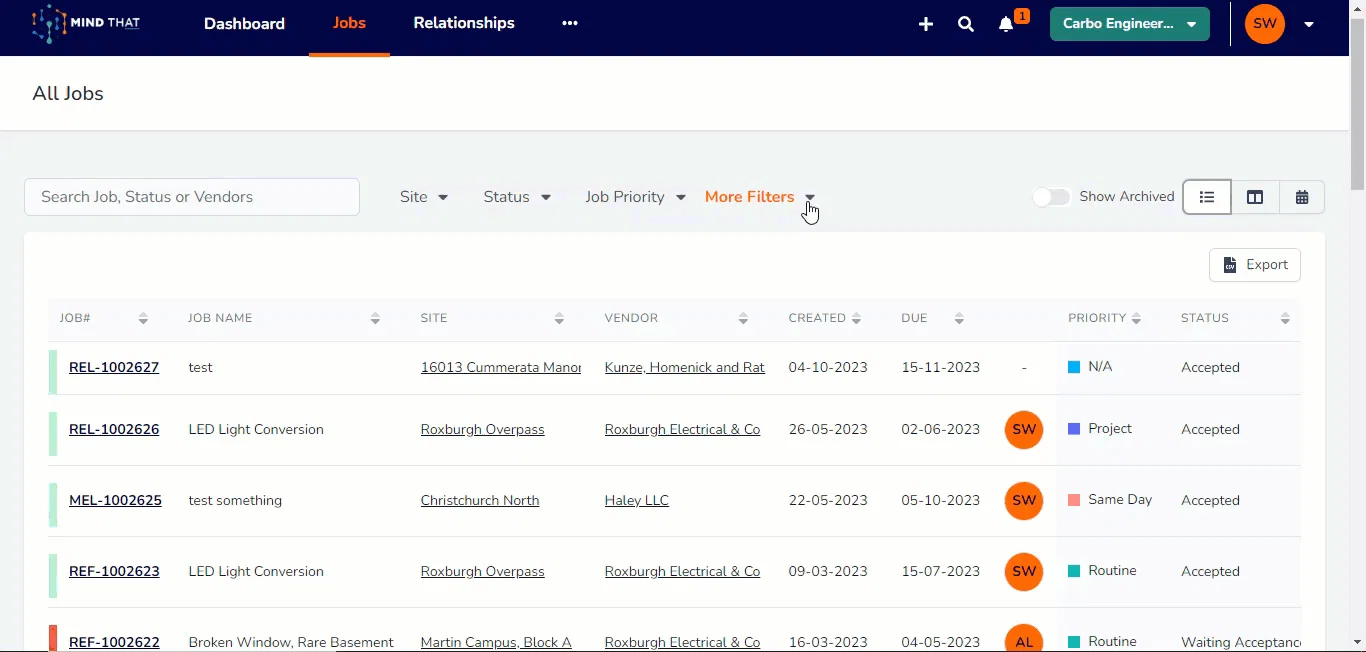Image resolution: width=1366 pixels, height=652 pixels.
Task: Click salmon Same Day priority swatch
Action: pyautogui.click(x=1074, y=500)
